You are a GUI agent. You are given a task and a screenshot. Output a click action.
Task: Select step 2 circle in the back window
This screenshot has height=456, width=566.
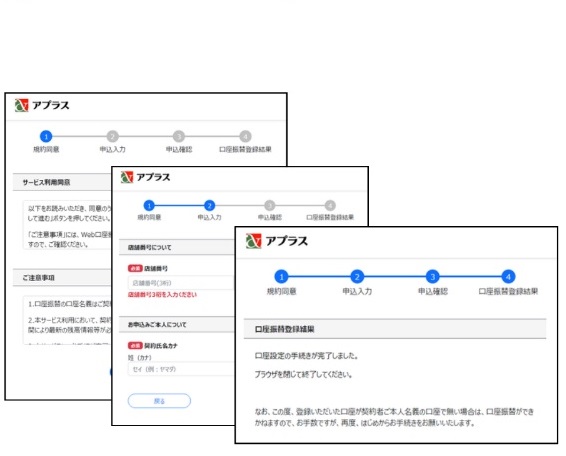(113, 136)
